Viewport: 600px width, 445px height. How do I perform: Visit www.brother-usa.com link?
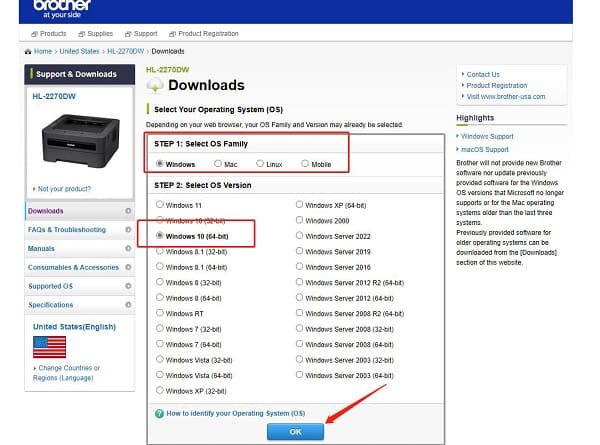tap(506, 96)
